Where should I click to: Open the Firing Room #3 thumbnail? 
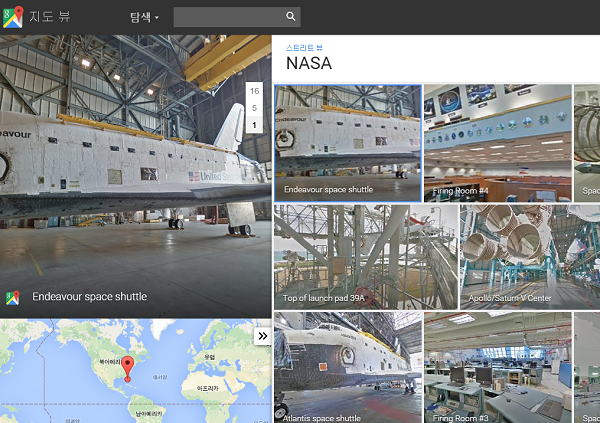point(498,367)
